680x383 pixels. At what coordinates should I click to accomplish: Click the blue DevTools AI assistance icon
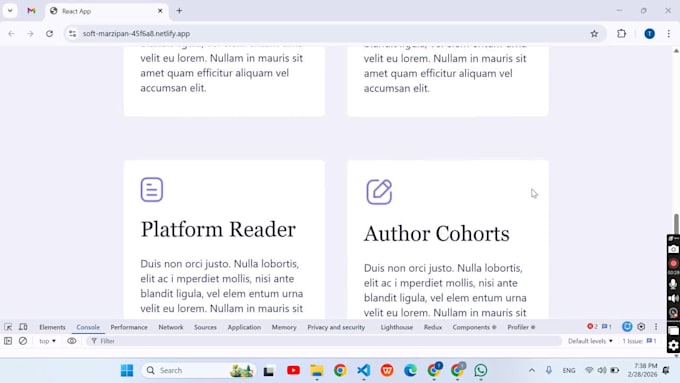coord(627,327)
